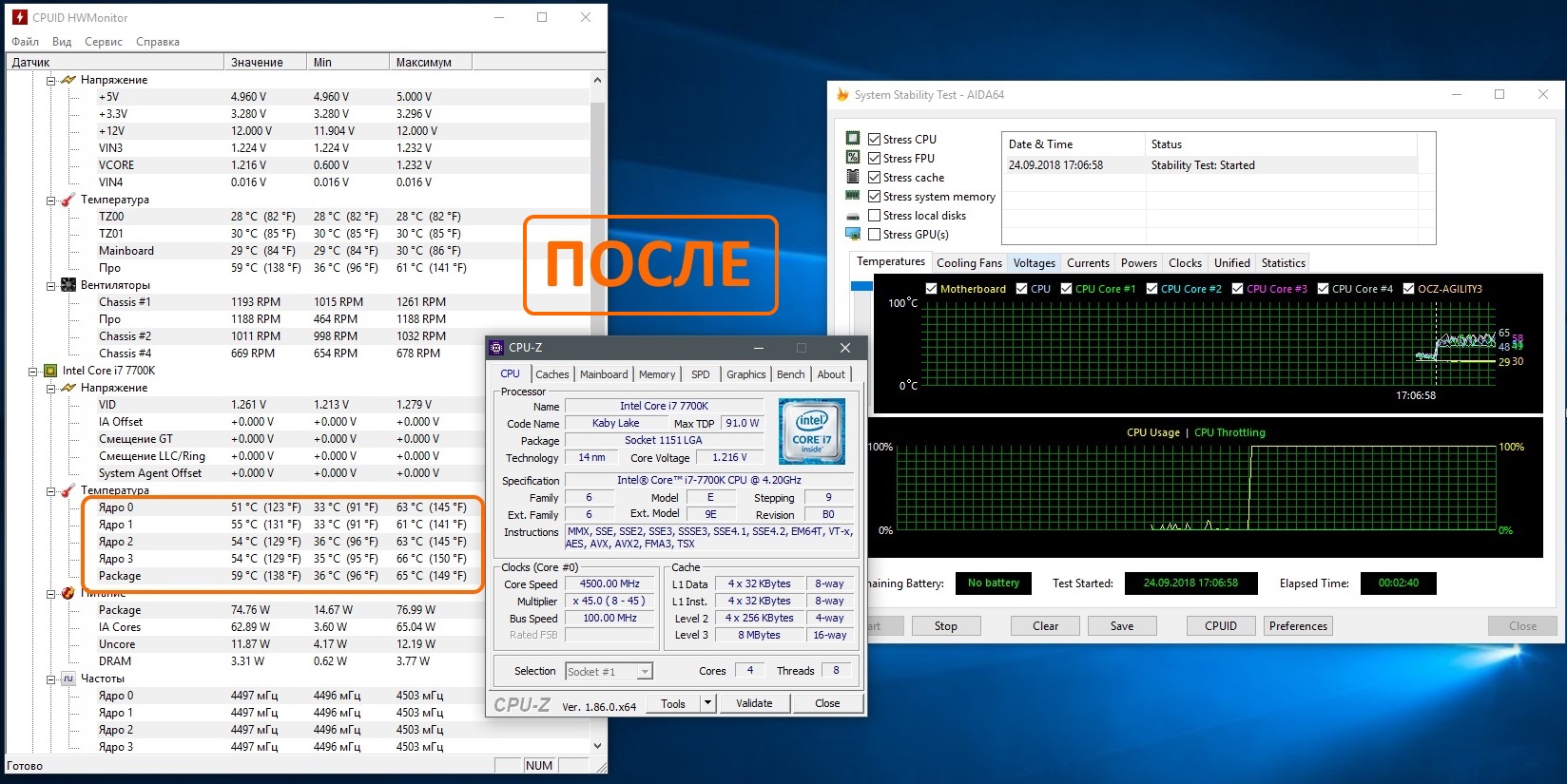1567x784 pixels.
Task: Open the Tools dropdown arrow in CPU-Z
Action: pos(707,703)
